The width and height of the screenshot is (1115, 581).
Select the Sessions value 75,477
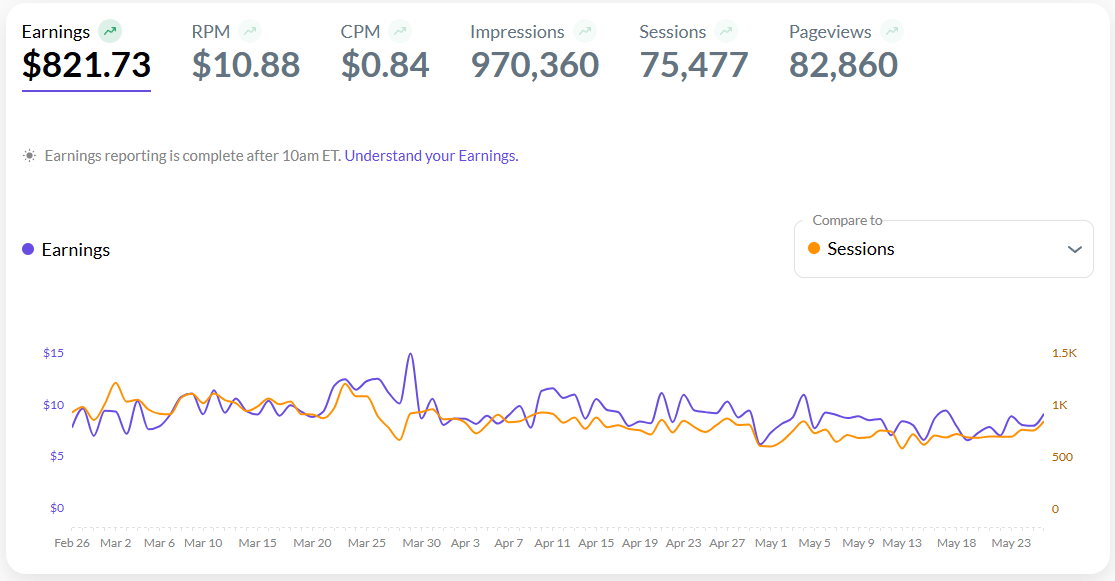693,65
